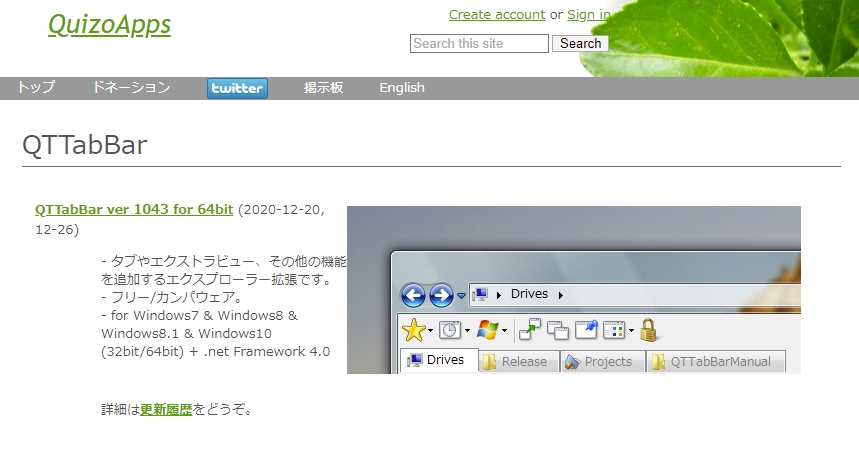Open recent pages dropdown beside Forward arrow
Screen dimensions: 859x451
[461, 296]
